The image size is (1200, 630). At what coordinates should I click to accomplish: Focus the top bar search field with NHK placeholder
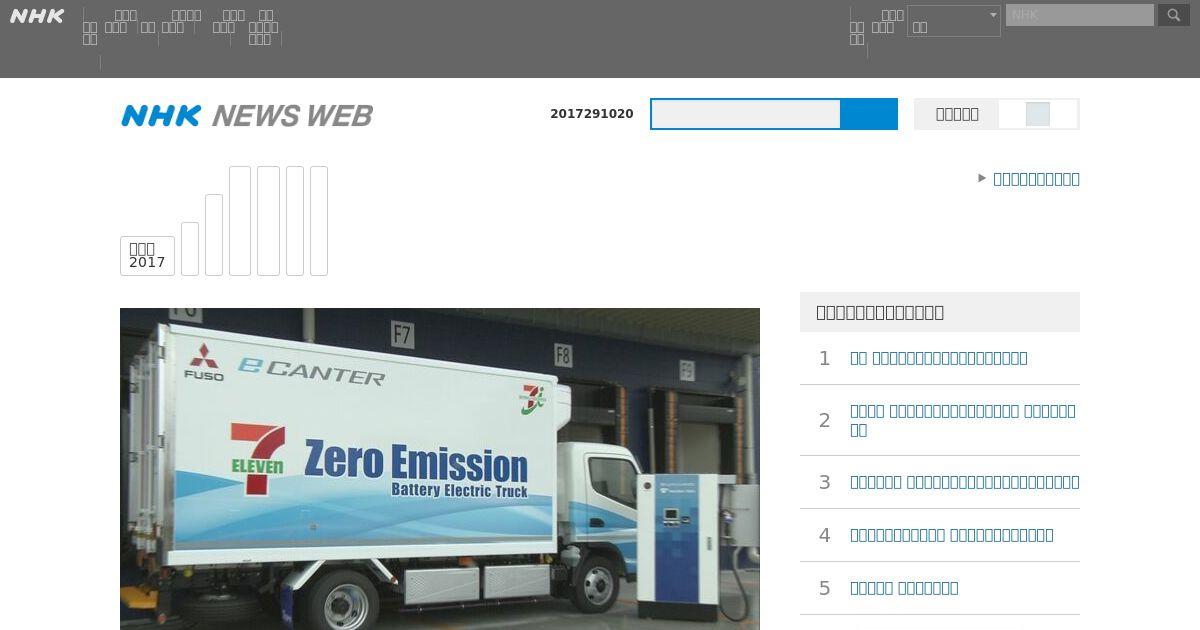(x=1080, y=15)
